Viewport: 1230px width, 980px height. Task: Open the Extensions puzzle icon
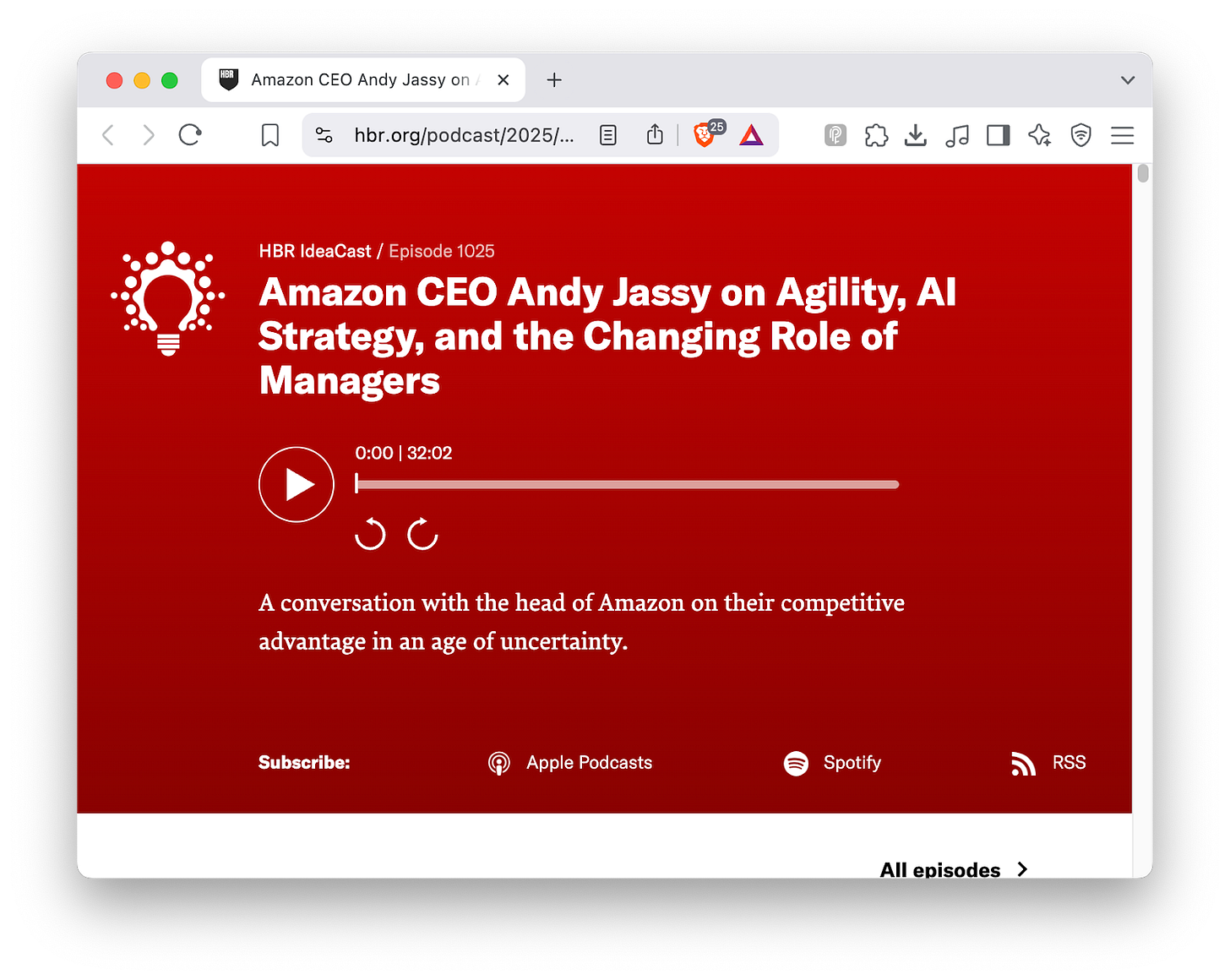pos(876,135)
